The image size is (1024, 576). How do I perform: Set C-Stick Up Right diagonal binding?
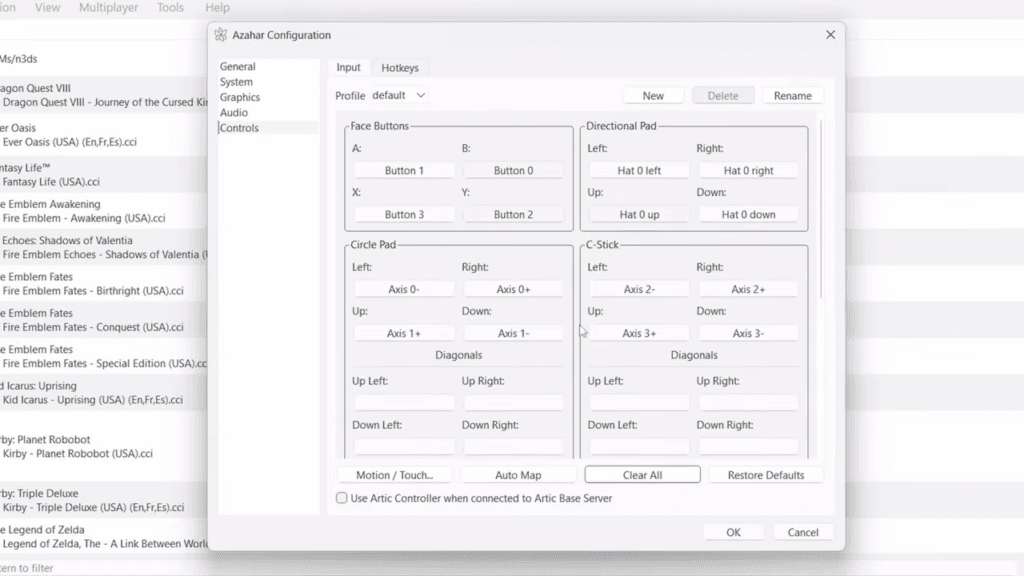click(x=748, y=403)
